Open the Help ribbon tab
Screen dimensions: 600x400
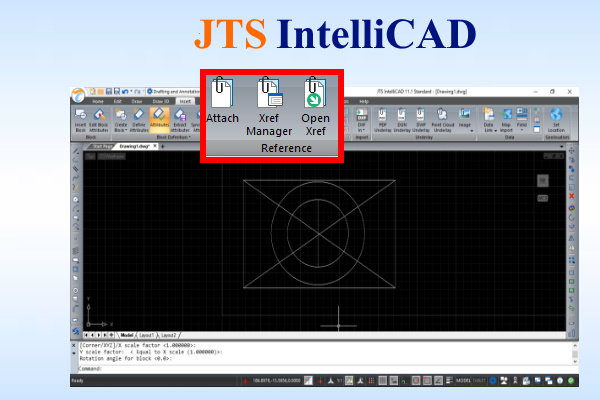click(x=364, y=101)
